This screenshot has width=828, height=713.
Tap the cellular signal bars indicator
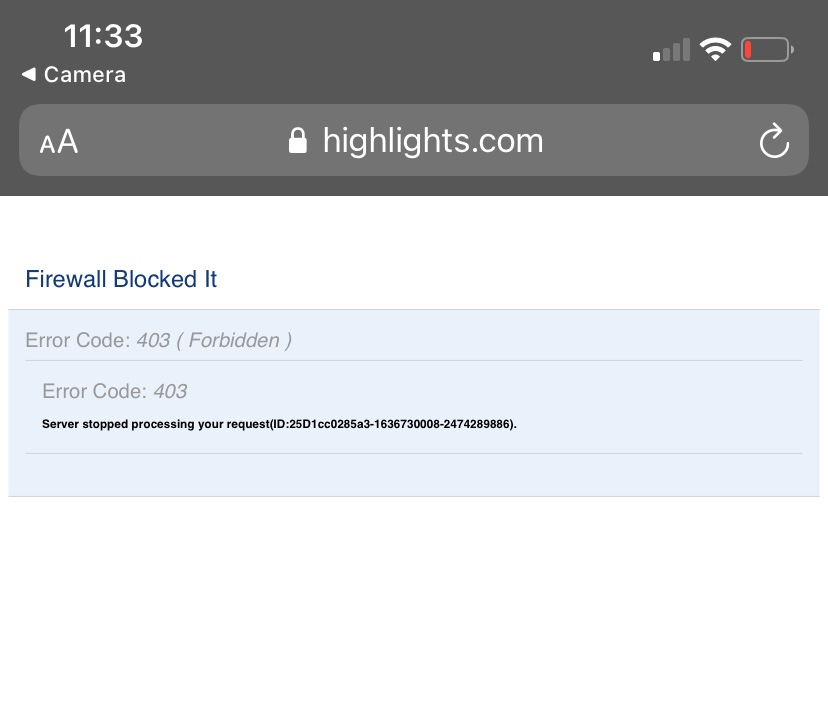coord(669,49)
